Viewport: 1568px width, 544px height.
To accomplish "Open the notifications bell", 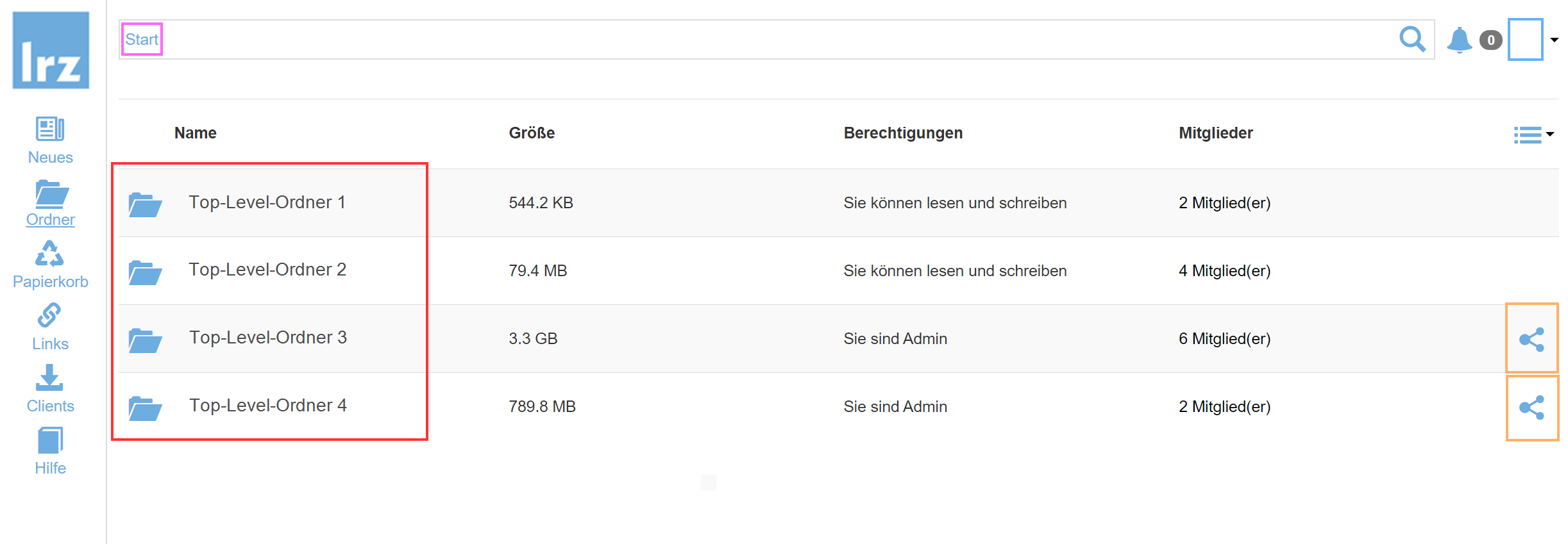I will (1459, 40).
